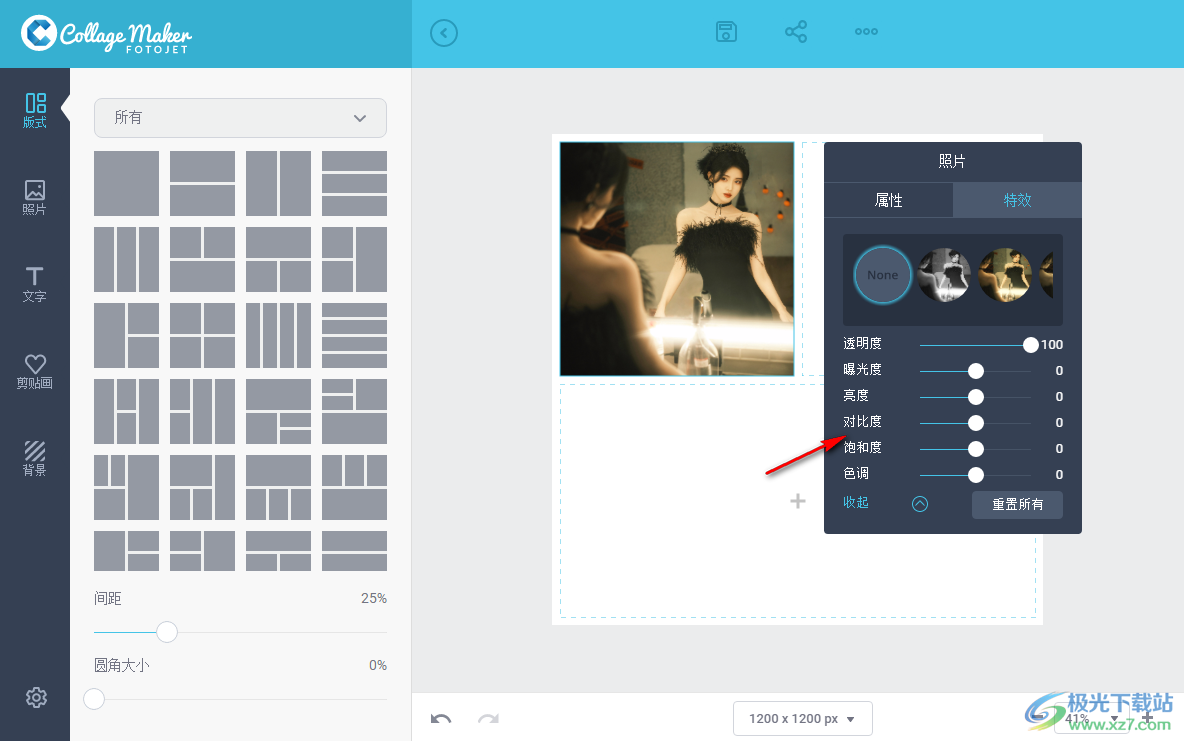1184x741 pixels.
Task: Select the photo in the collage cell
Action: pyautogui.click(x=677, y=258)
